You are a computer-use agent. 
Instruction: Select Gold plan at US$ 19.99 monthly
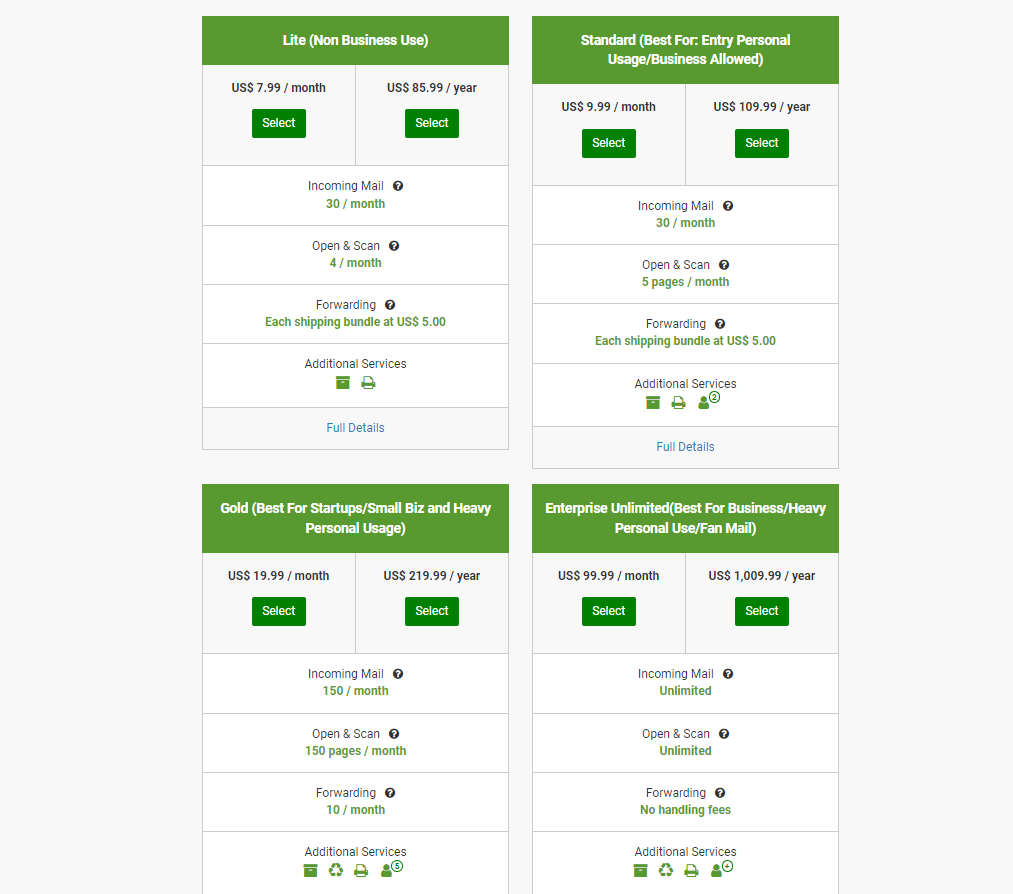coord(278,611)
